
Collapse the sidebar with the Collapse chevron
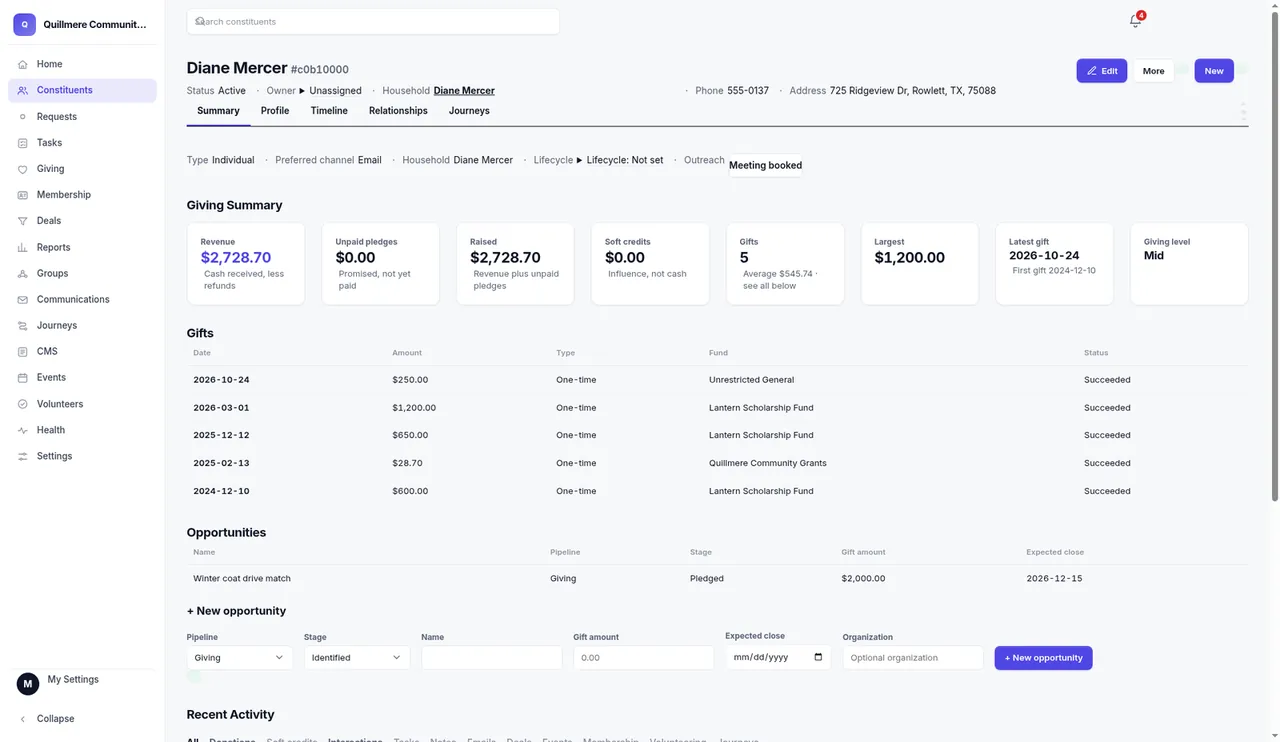click(x=22, y=719)
